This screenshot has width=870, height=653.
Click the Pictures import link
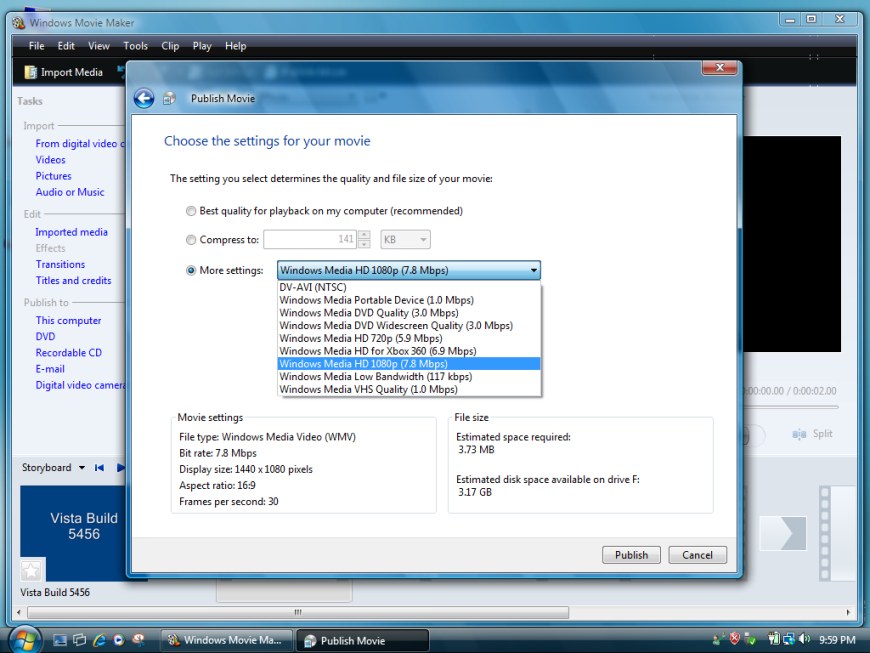coord(53,176)
